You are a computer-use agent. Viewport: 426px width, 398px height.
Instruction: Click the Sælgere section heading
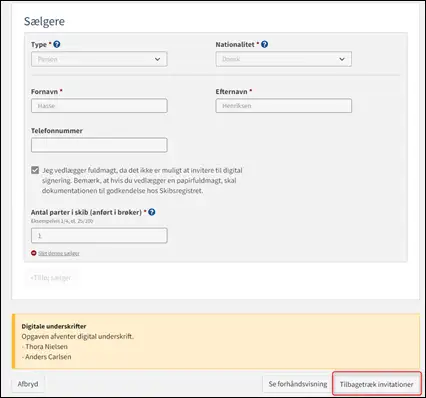point(44,21)
